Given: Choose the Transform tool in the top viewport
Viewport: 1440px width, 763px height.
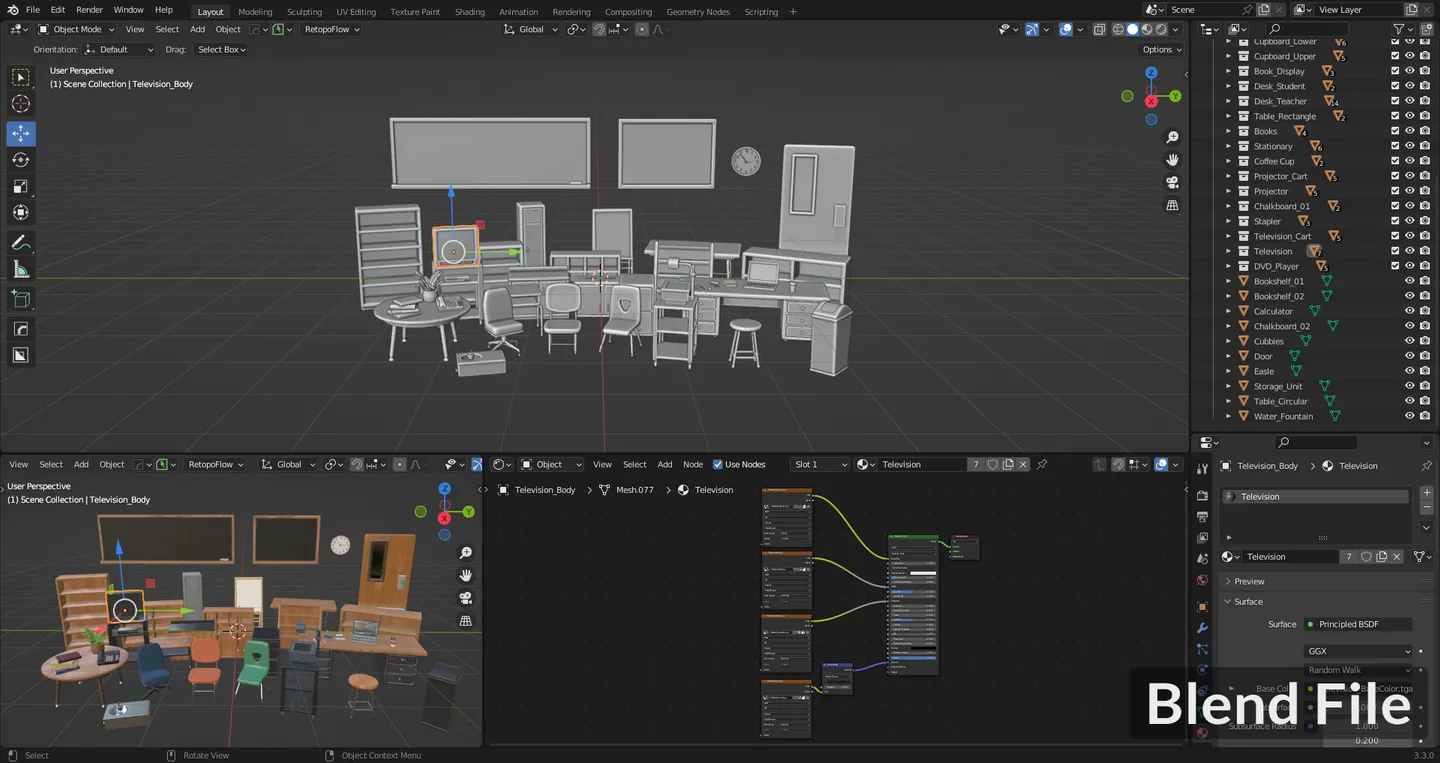Looking at the screenshot, I should click(20, 212).
